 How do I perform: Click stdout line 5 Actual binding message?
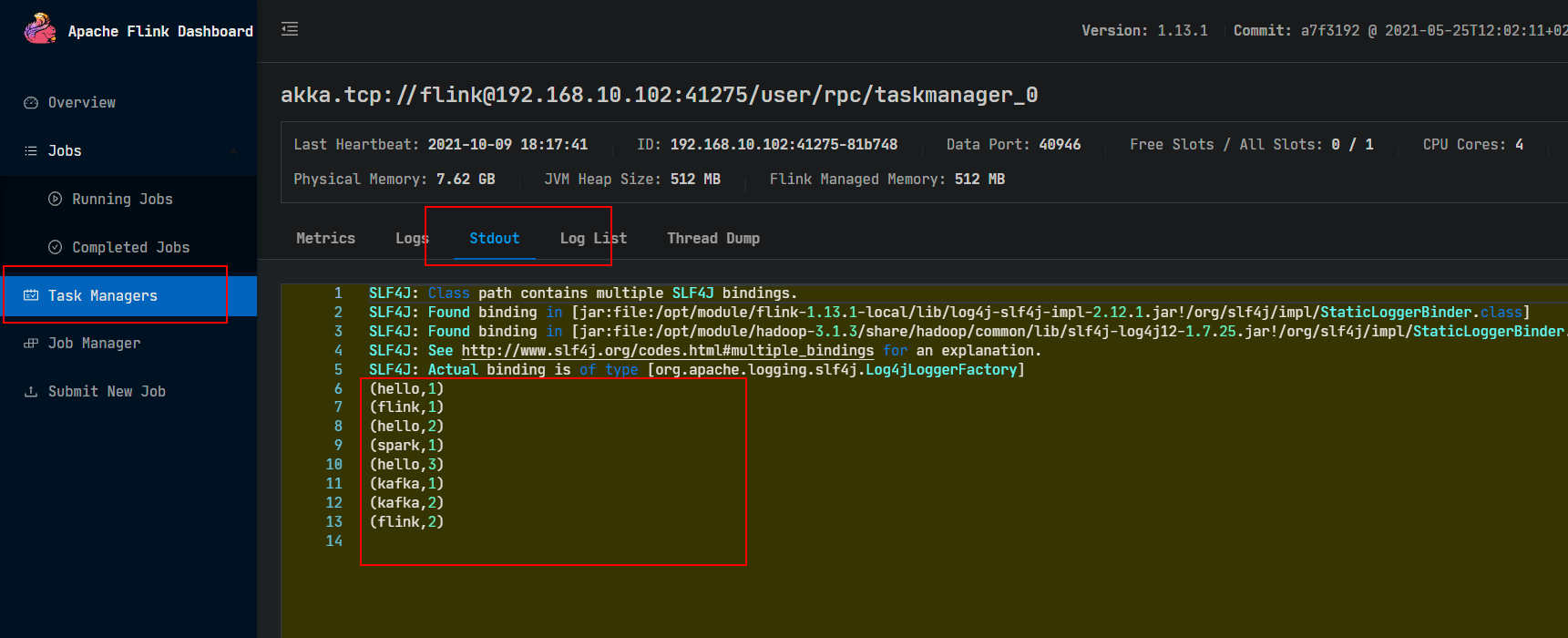tap(697, 370)
